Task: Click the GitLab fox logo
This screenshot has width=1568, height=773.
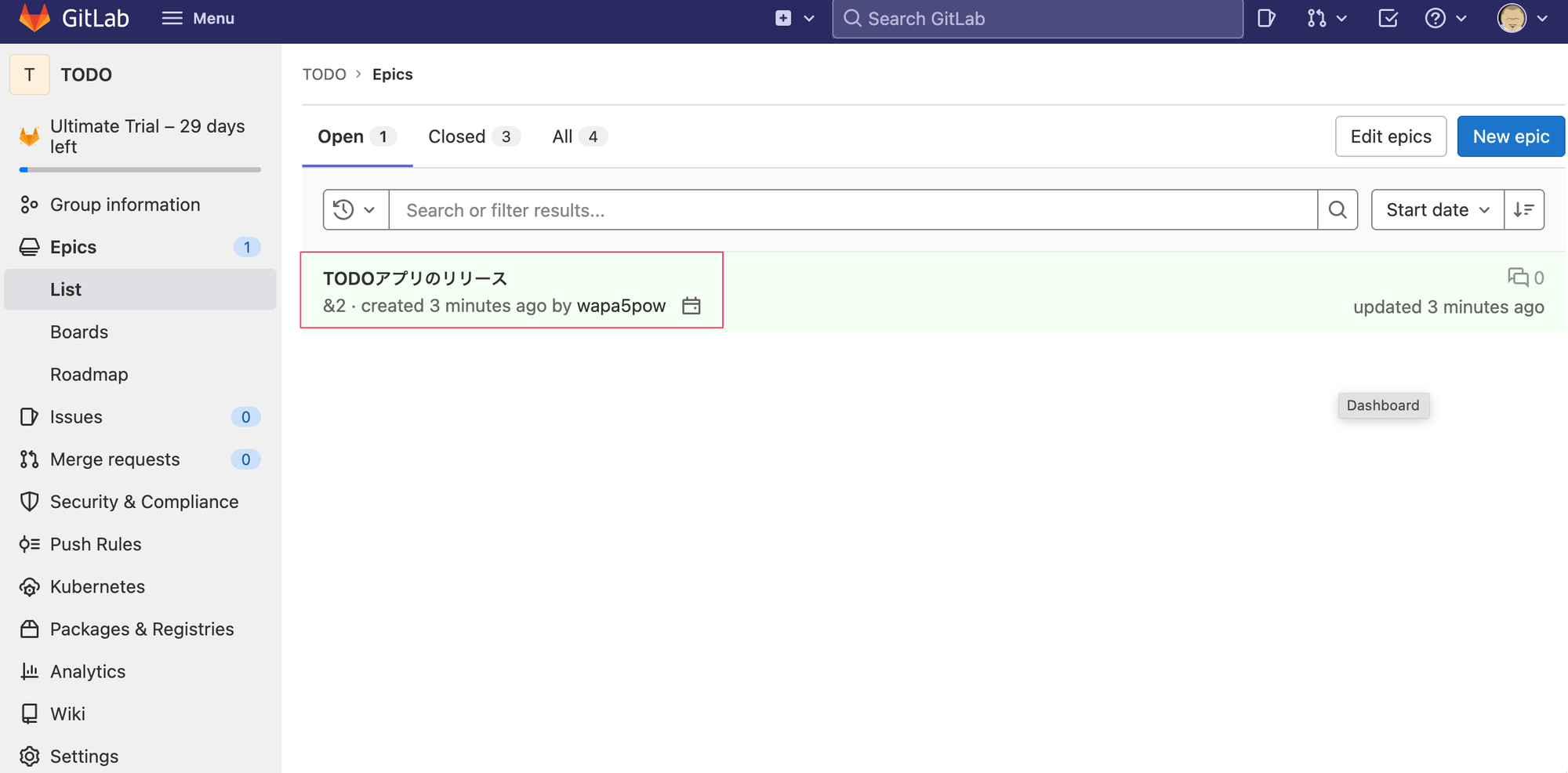Action: coord(34,18)
